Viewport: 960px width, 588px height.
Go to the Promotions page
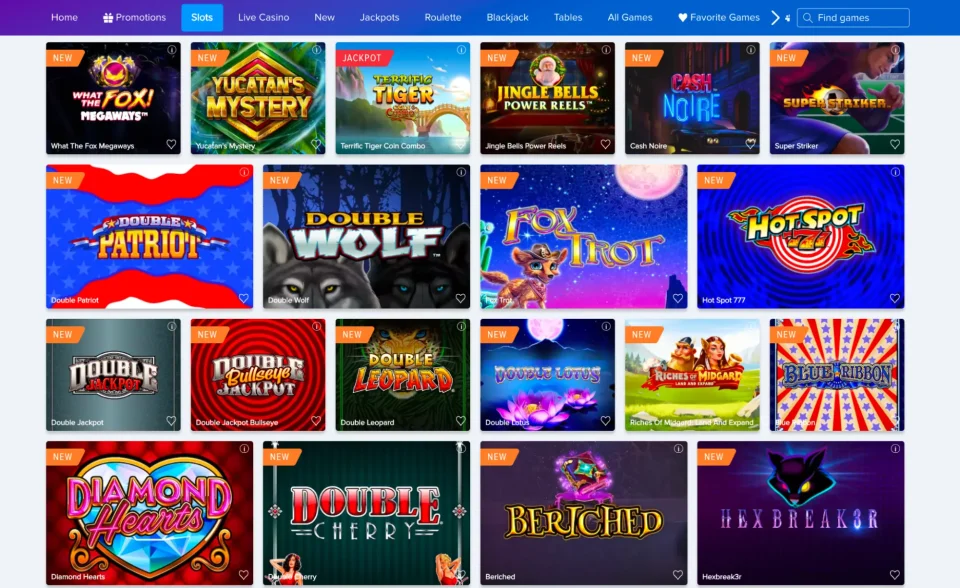(x=135, y=18)
